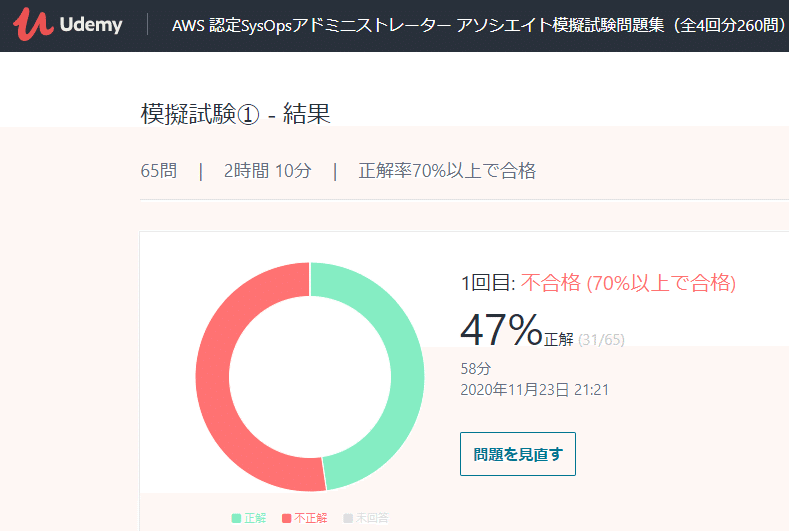The width and height of the screenshot is (789, 531).
Task: Select the 2時間 10分 duration text
Action: [x=268, y=171]
